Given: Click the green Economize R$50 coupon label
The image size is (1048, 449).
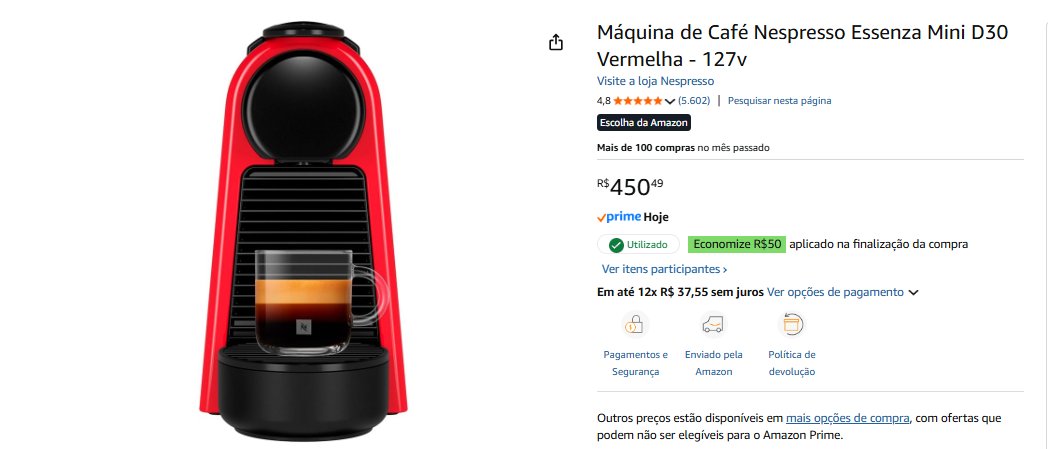Looking at the screenshot, I should click(x=737, y=245).
